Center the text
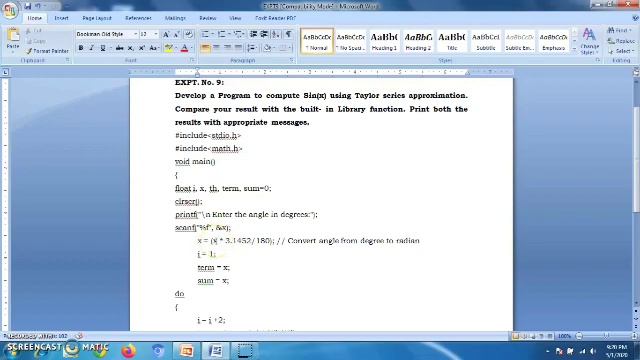Image resolution: width=640 pixels, height=360 pixels. click(216, 48)
